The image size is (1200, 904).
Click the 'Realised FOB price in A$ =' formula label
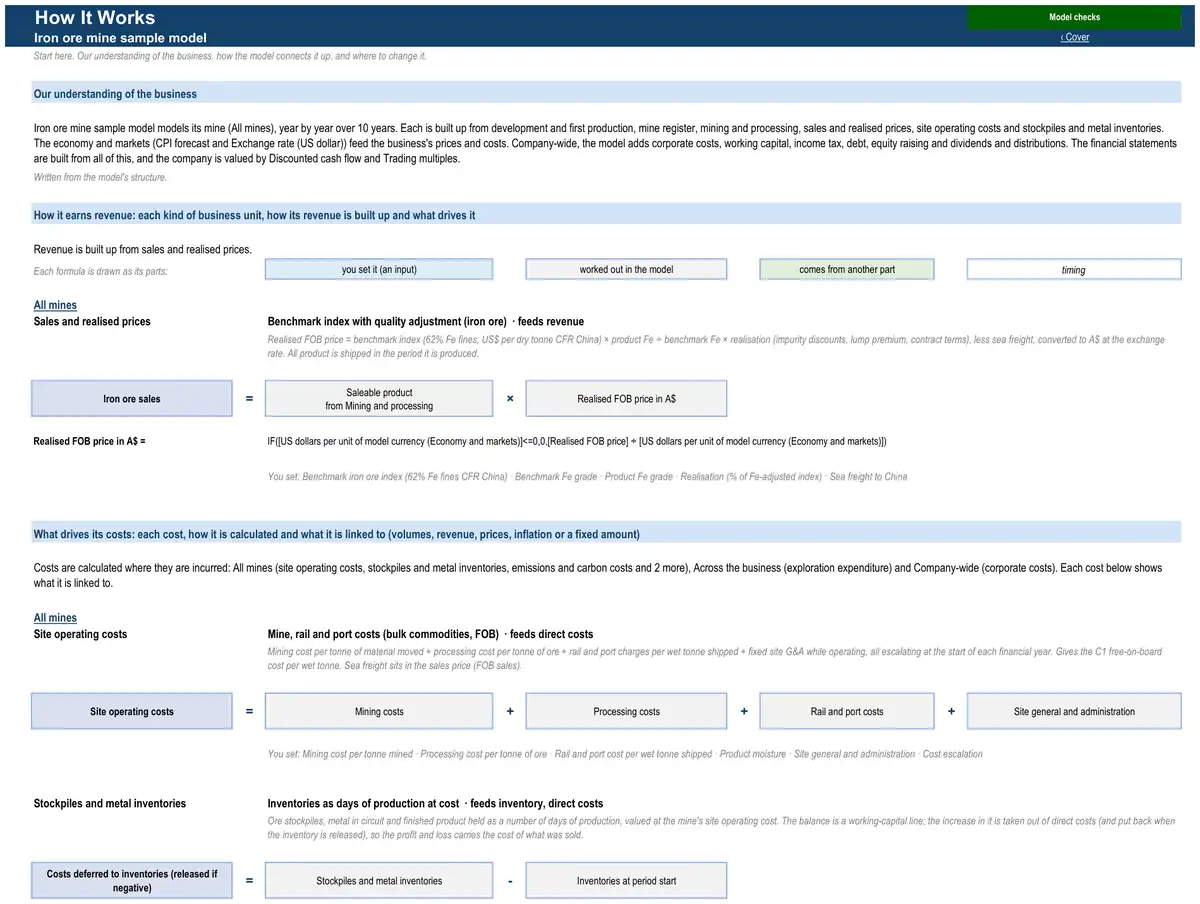[x=90, y=441]
